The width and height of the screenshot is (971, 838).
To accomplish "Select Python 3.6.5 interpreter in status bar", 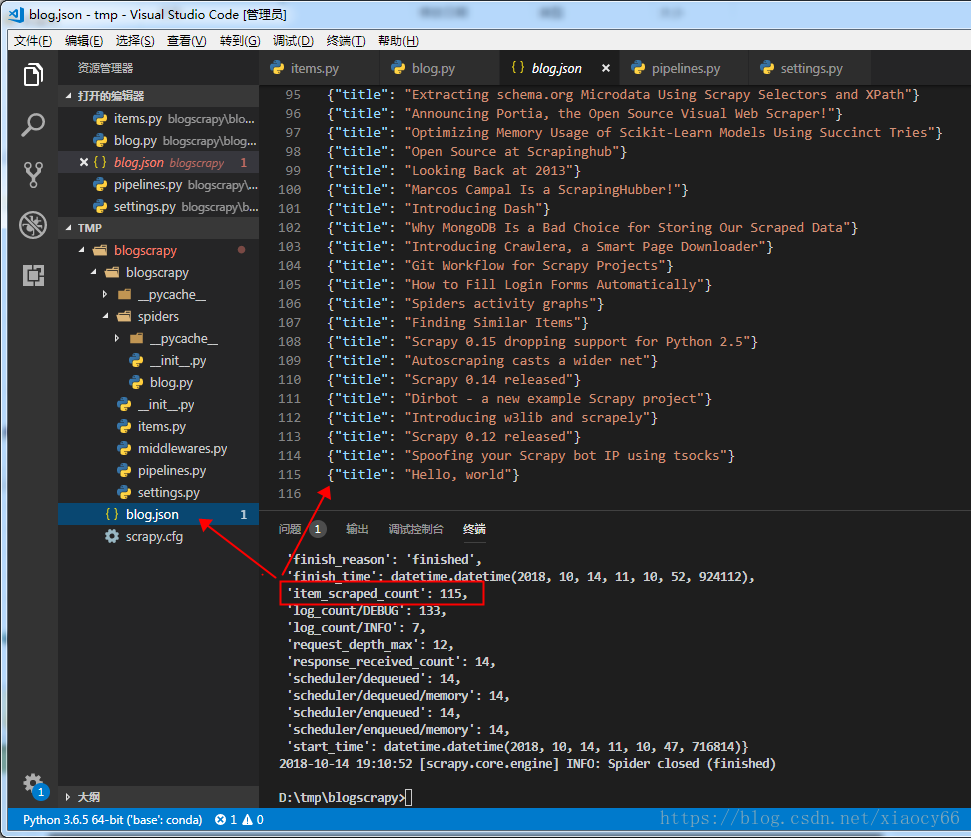I will pyautogui.click(x=113, y=819).
